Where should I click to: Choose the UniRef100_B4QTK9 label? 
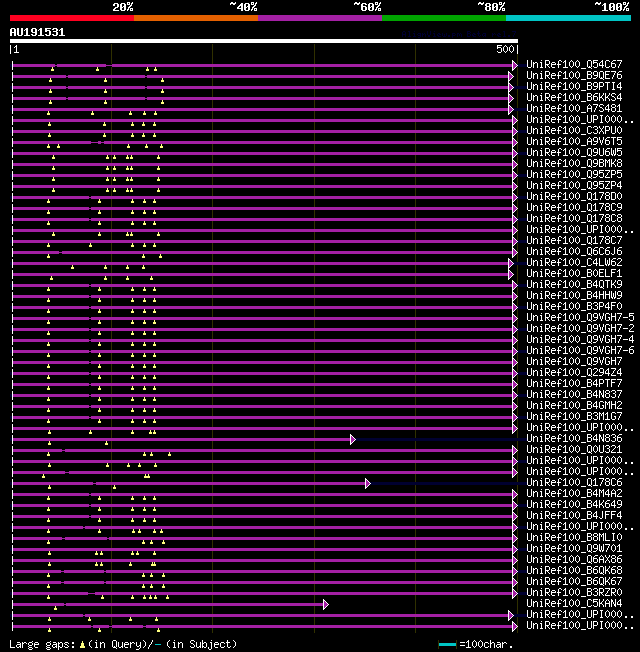point(574,285)
